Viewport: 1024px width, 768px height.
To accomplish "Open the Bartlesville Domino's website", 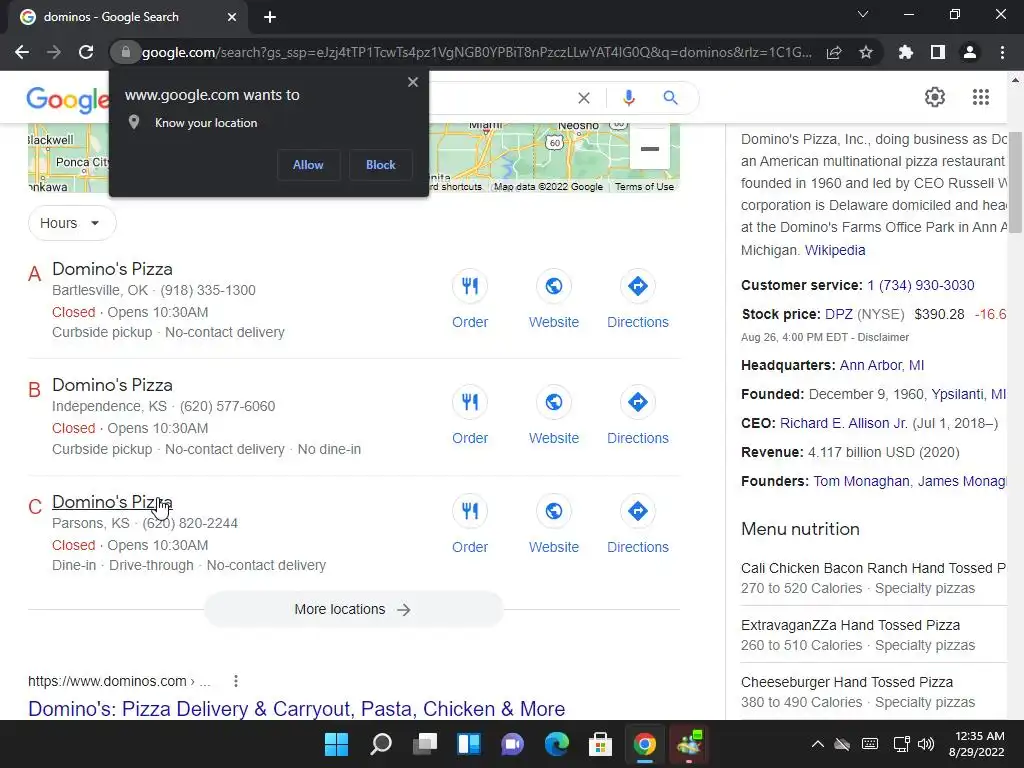I will [554, 299].
